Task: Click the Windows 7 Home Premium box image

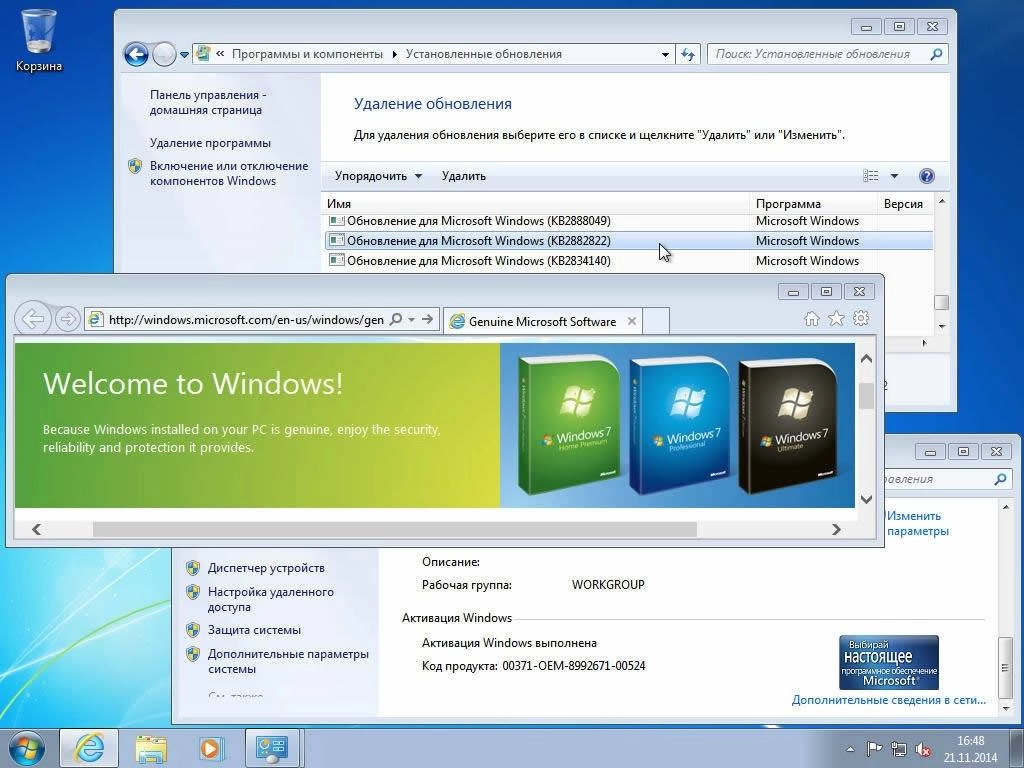Action: pos(569,424)
